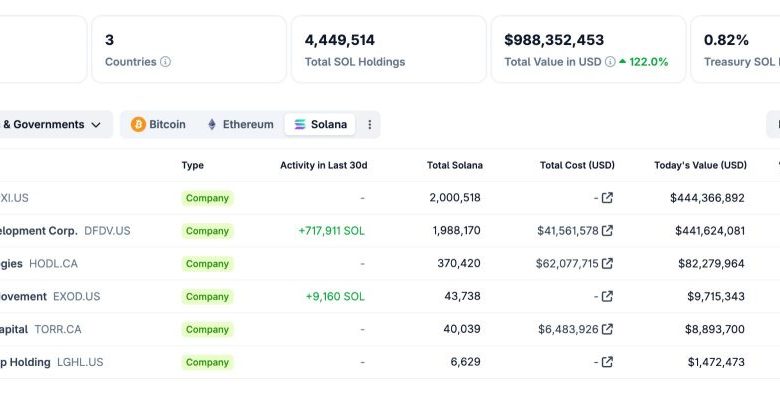Click the Total SOL Holdings stat card
The width and height of the screenshot is (780, 398).
pyautogui.click(x=389, y=49)
